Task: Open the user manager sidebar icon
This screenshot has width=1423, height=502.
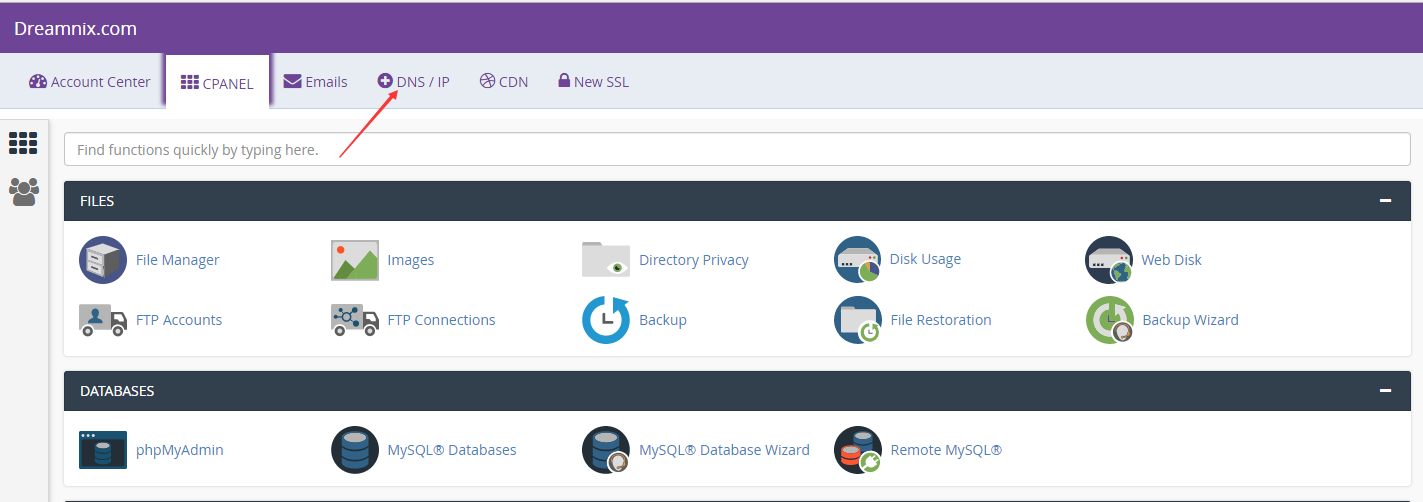Action: 23,191
